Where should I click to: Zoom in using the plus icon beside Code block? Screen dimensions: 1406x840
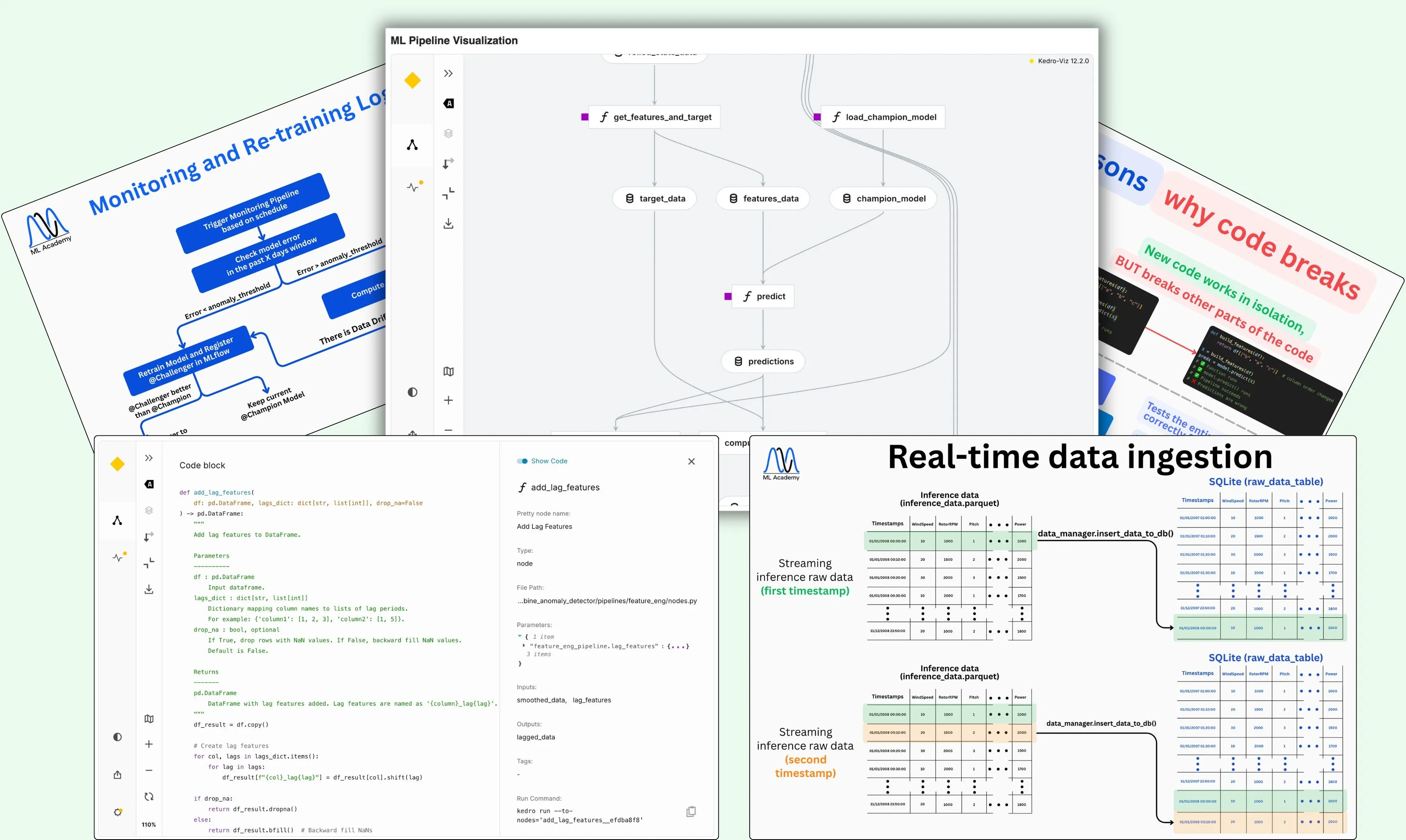(x=149, y=744)
